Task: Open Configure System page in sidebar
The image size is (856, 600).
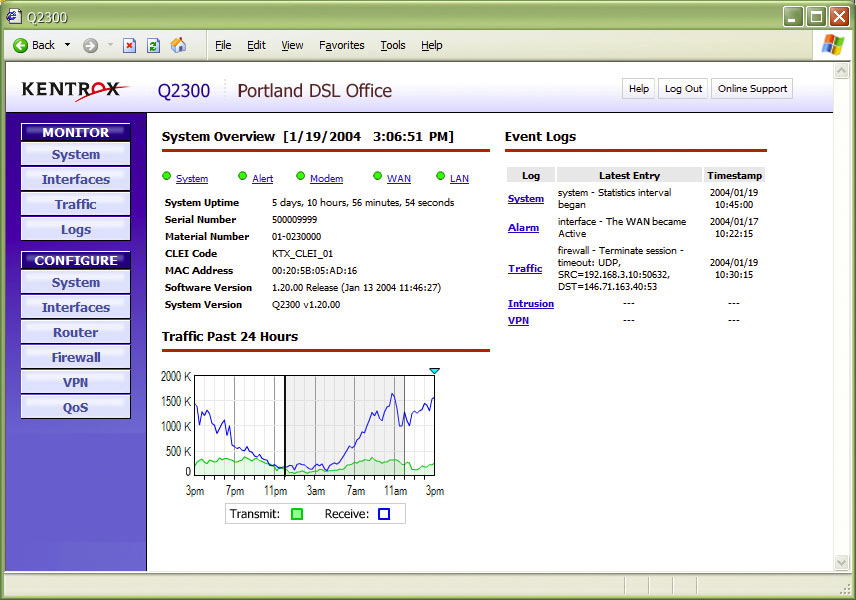Action: (75, 282)
